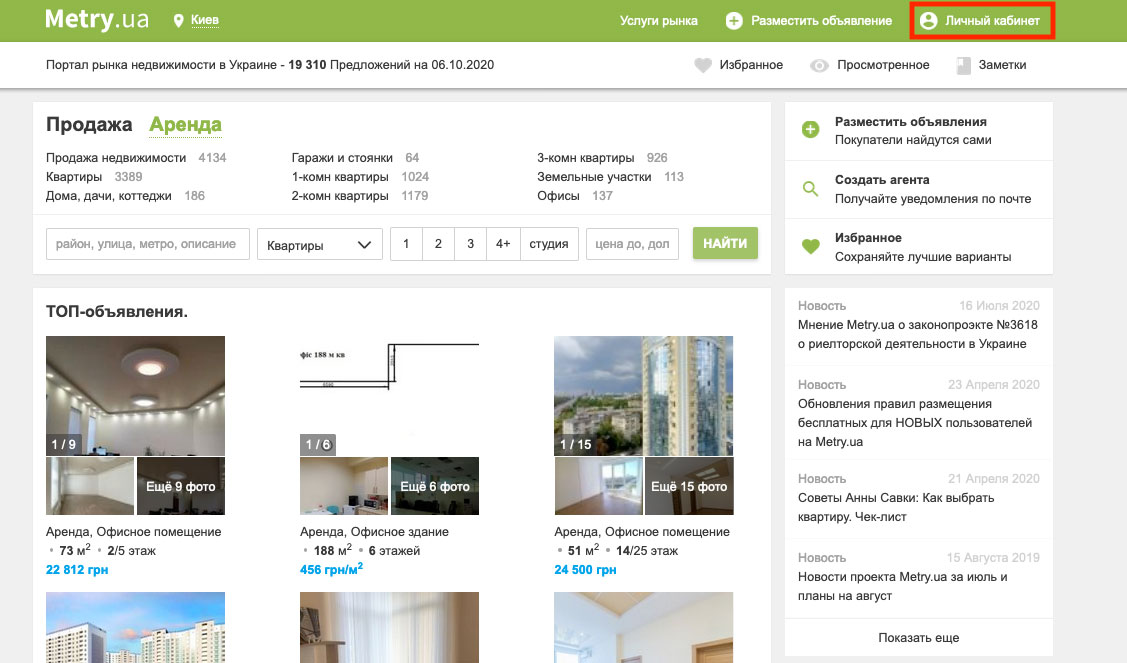Expand more news with Показать еще
Image resolution: width=1127 pixels, height=663 pixels.
[918, 637]
